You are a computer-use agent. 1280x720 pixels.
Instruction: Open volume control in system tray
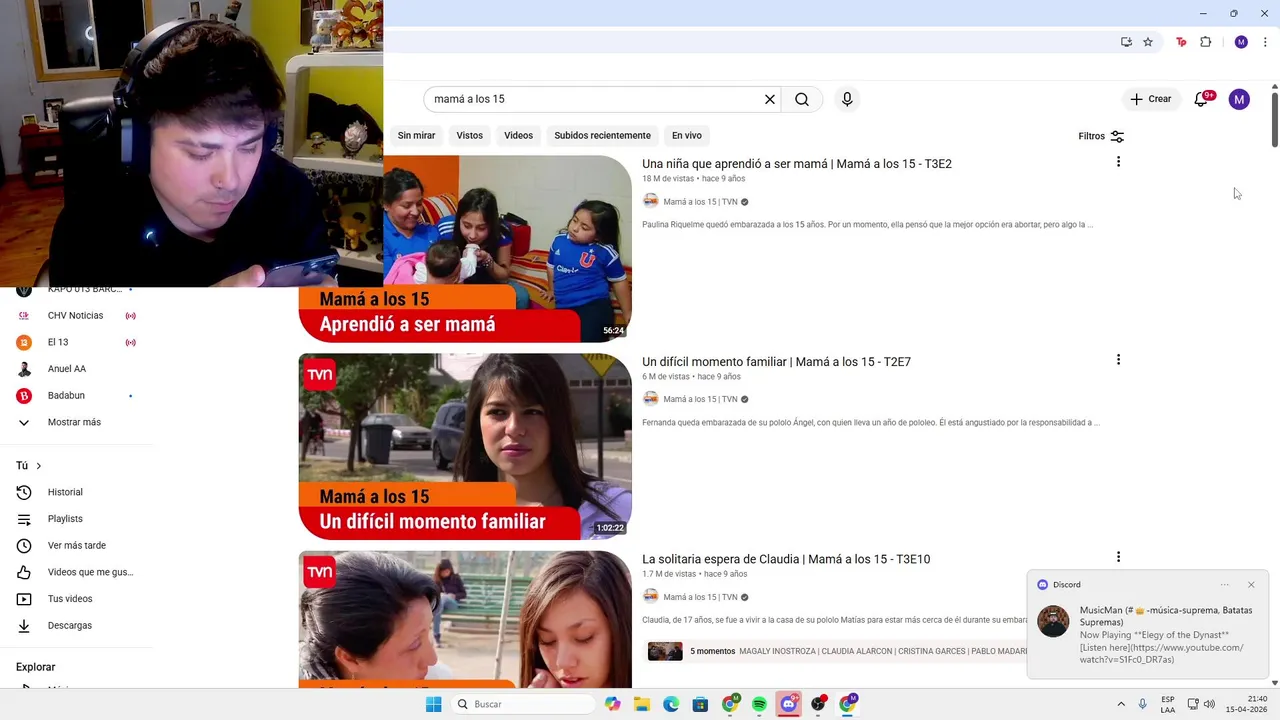(x=1209, y=704)
